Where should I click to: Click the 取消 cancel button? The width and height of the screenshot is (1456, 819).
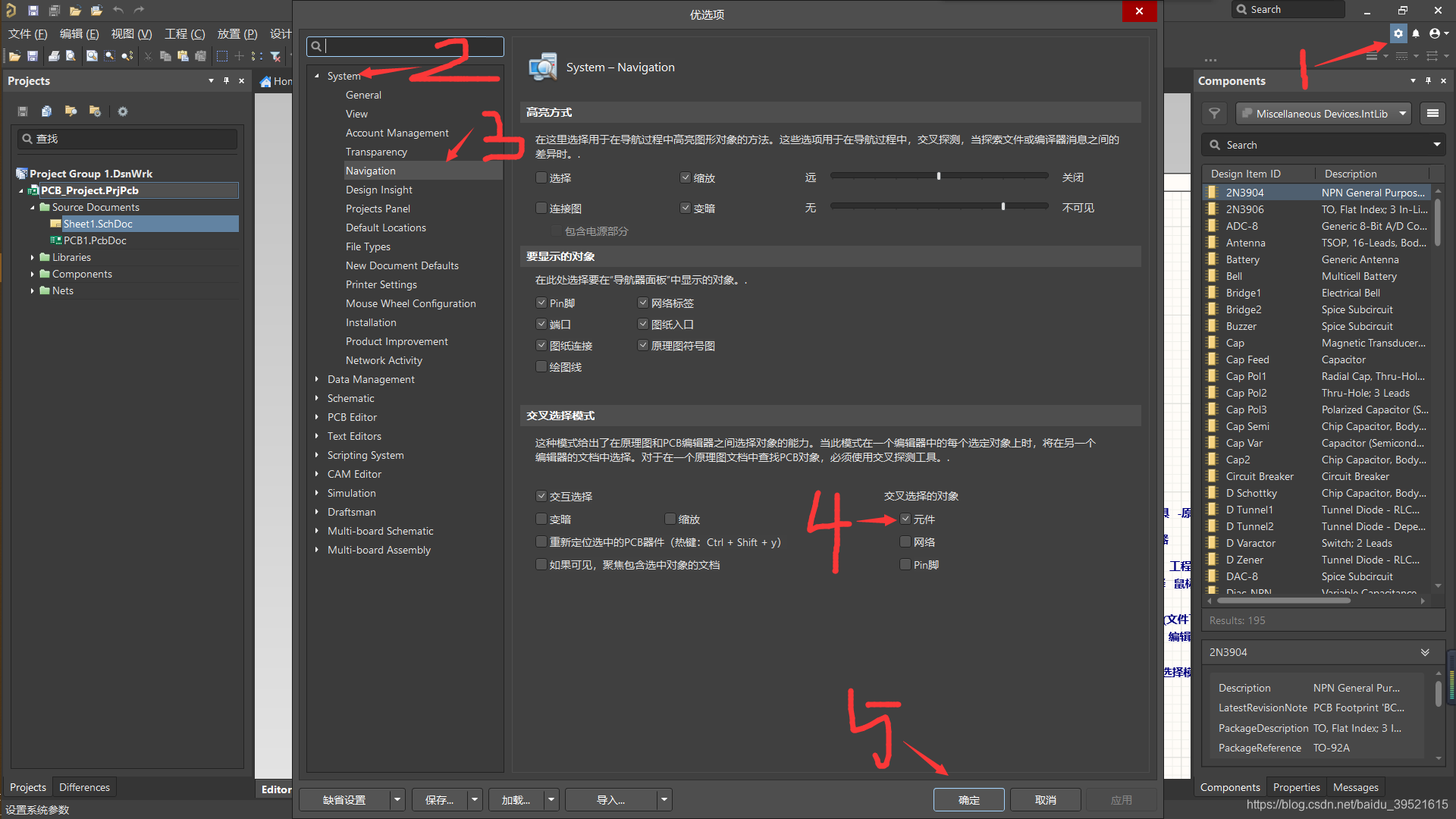1045,800
